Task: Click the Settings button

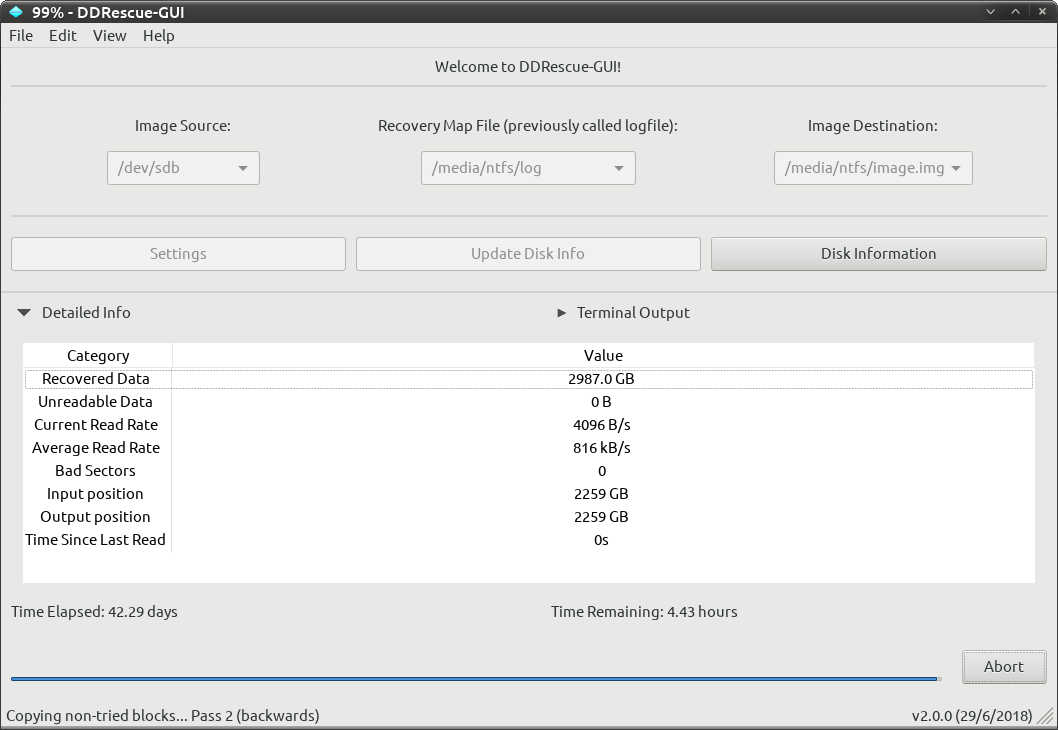Action: coord(178,254)
